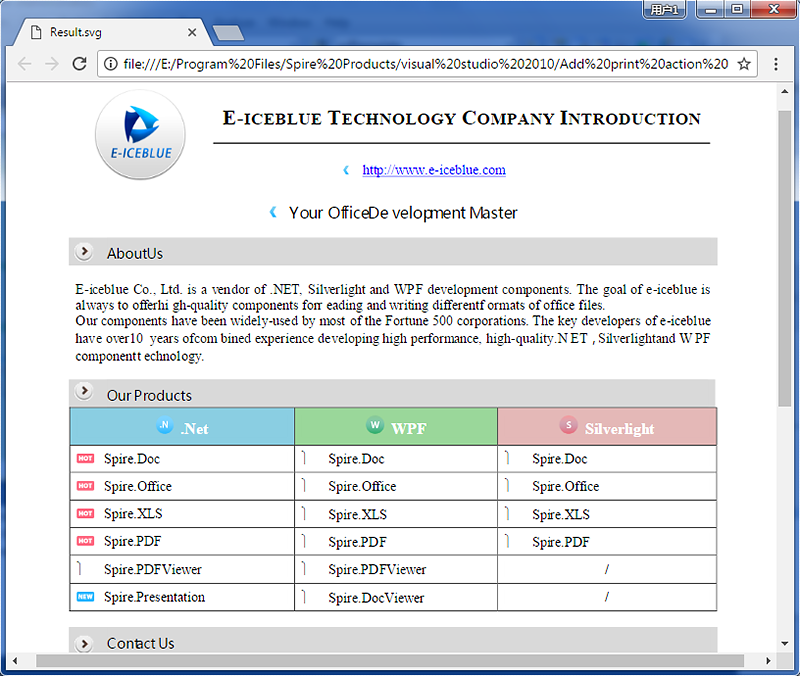Click the HOT badge beside .Net Spire.PDF
800x676 pixels.
[85, 541]
